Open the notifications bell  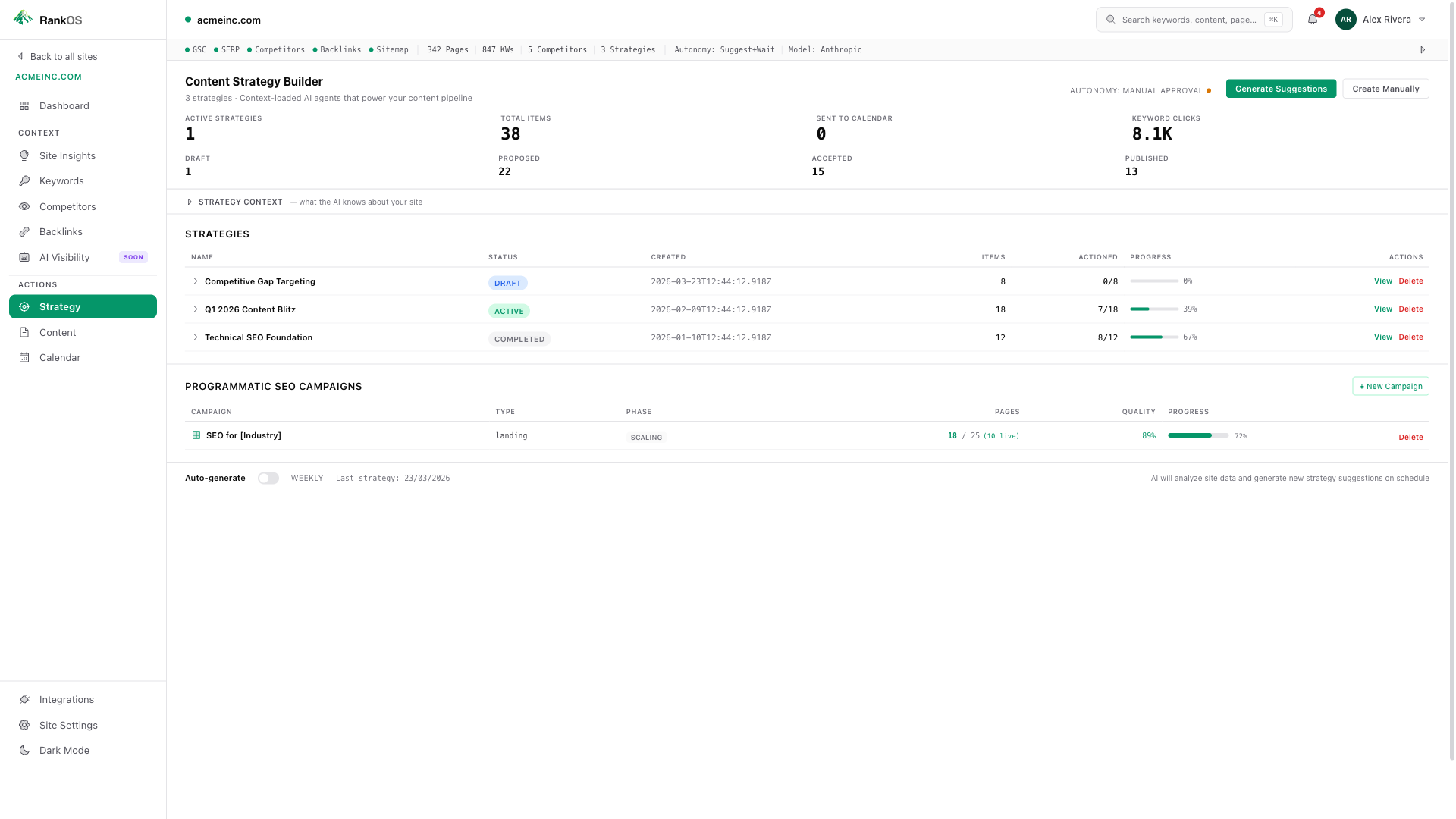pyautogui.click(x=1312, y=19)
